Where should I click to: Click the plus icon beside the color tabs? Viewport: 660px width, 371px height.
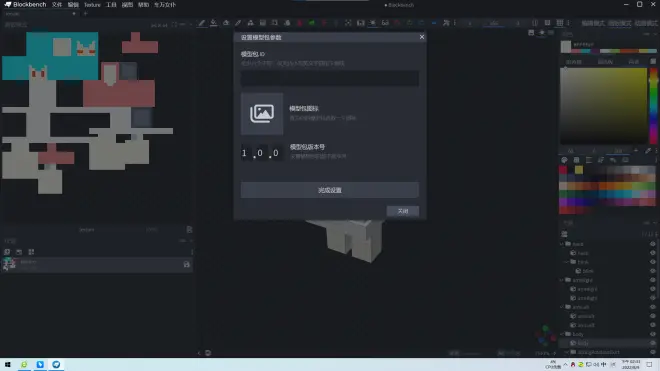coord(636,150)
